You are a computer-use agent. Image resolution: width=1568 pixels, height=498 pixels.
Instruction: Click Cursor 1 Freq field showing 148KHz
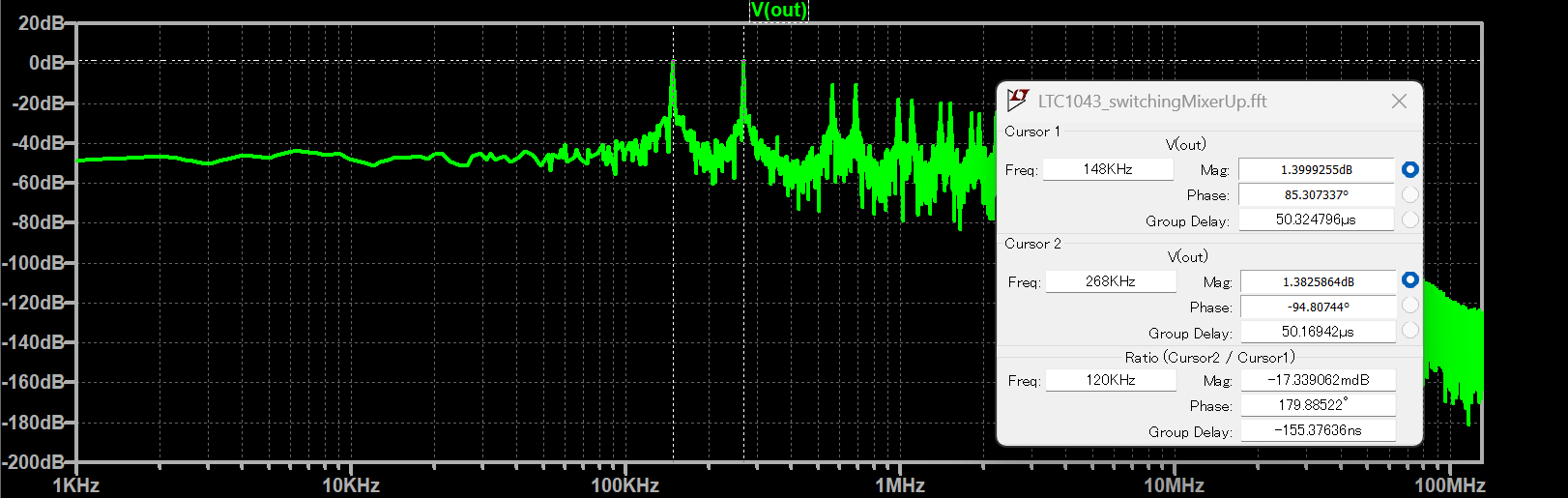[x=1108, y=169]
